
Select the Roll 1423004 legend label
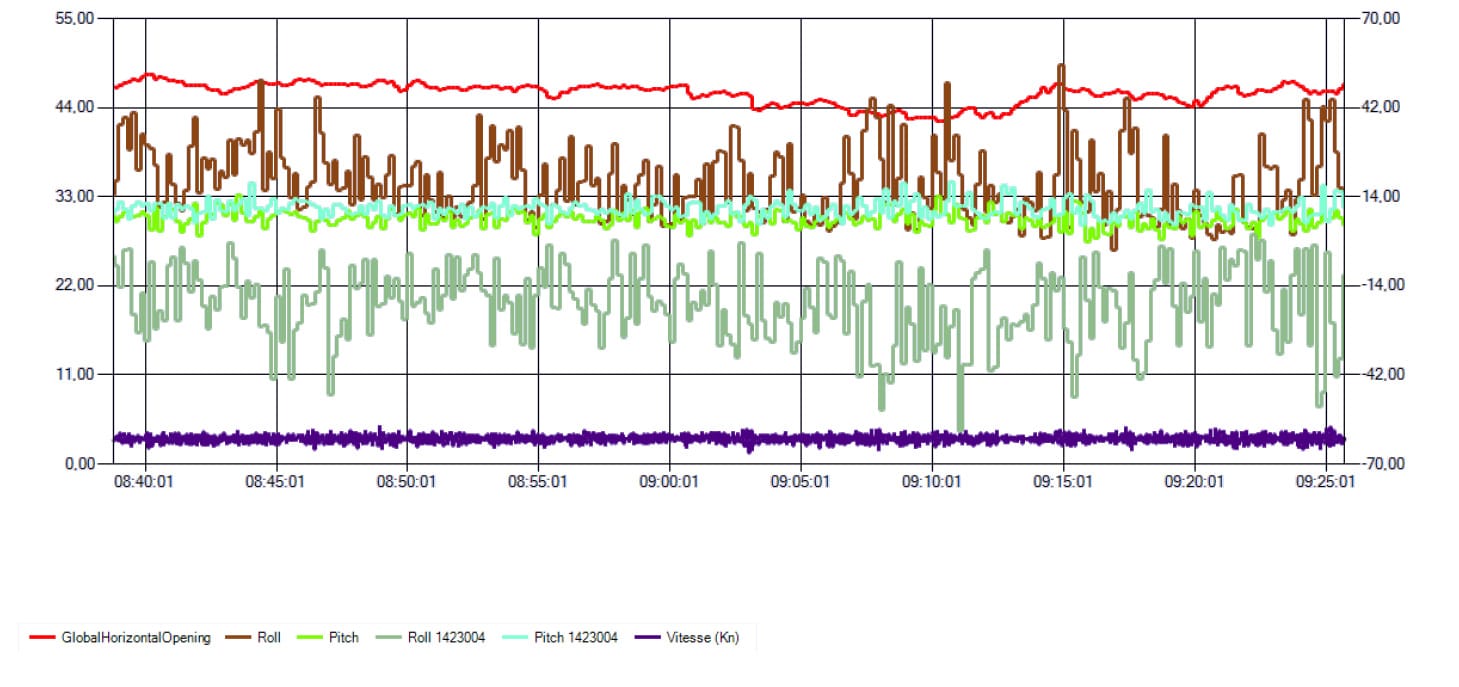coord(446,637)
